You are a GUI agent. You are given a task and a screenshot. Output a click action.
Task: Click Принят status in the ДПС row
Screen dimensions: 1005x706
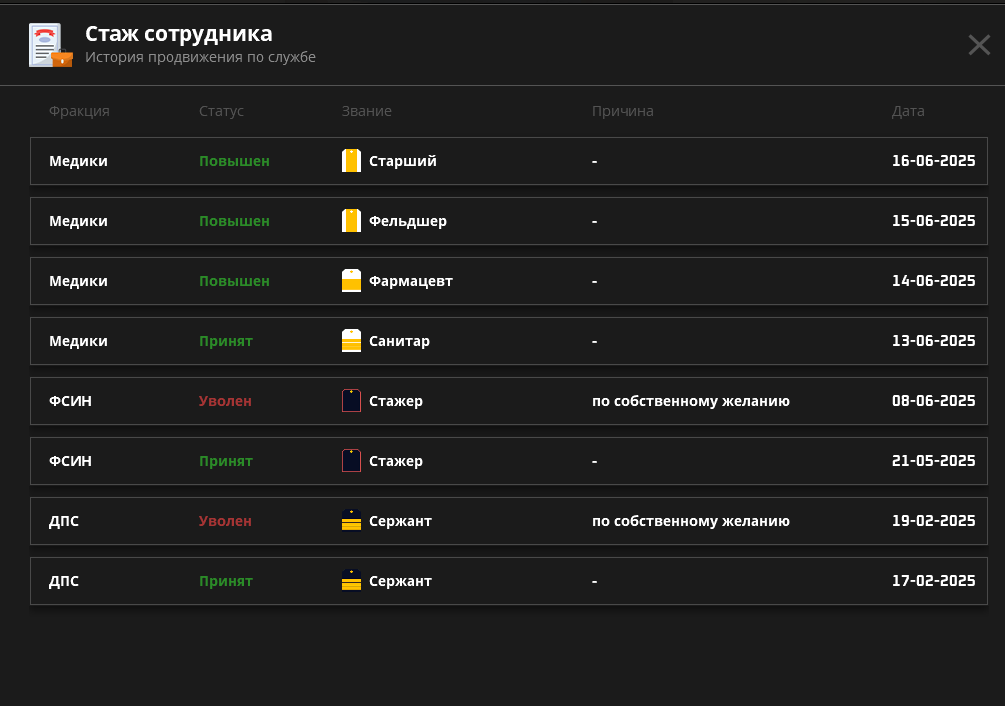pos(226,581)
